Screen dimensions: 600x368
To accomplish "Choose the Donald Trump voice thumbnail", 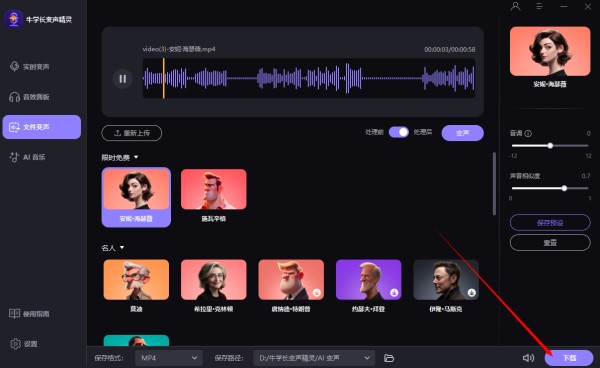I will (291, 280).
